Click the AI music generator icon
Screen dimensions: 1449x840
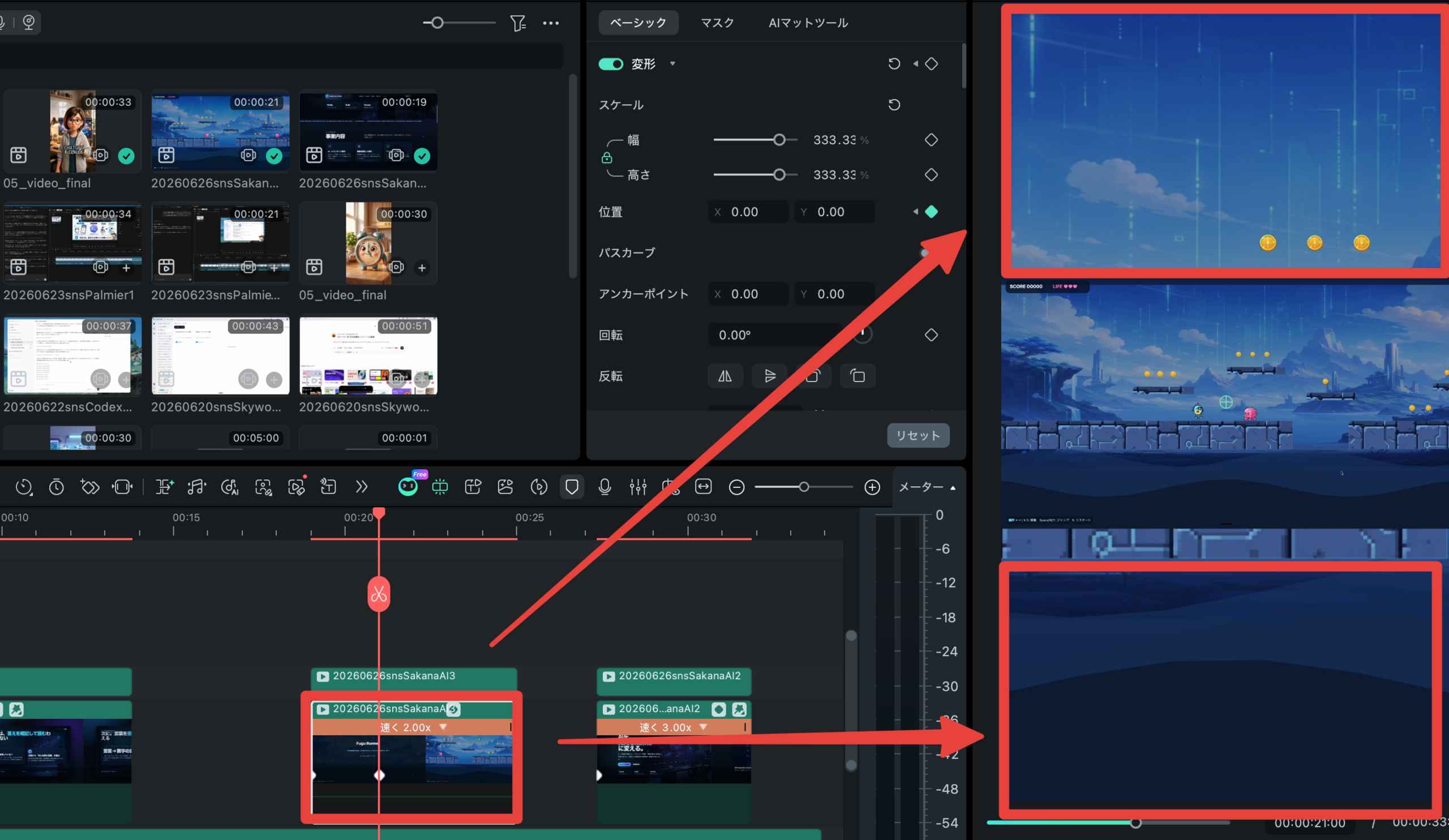[229, 487]
